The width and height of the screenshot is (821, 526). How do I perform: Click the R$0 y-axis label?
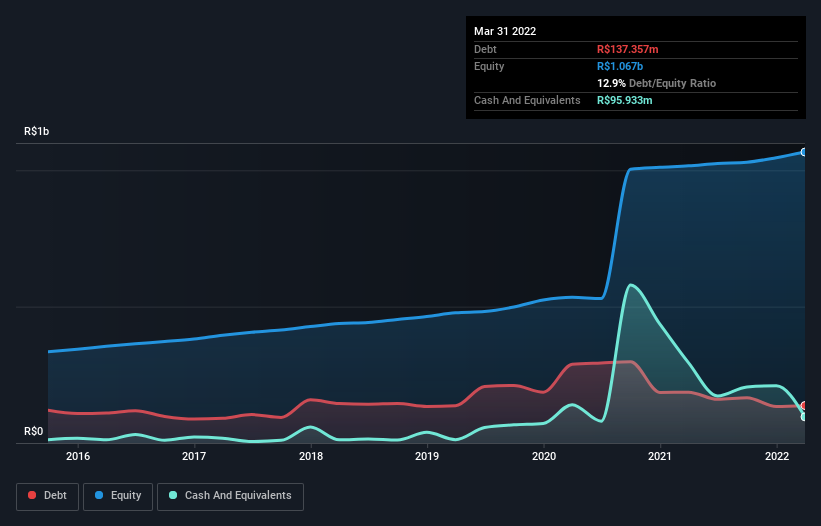[x=34, y=431]
